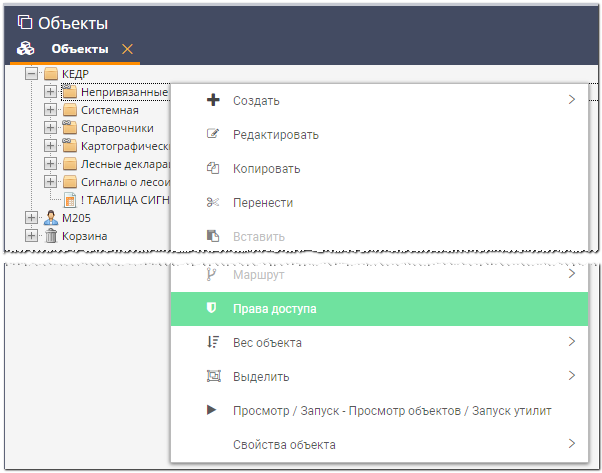
Task: Click the user icon for M205
Action: pos(51,218)
